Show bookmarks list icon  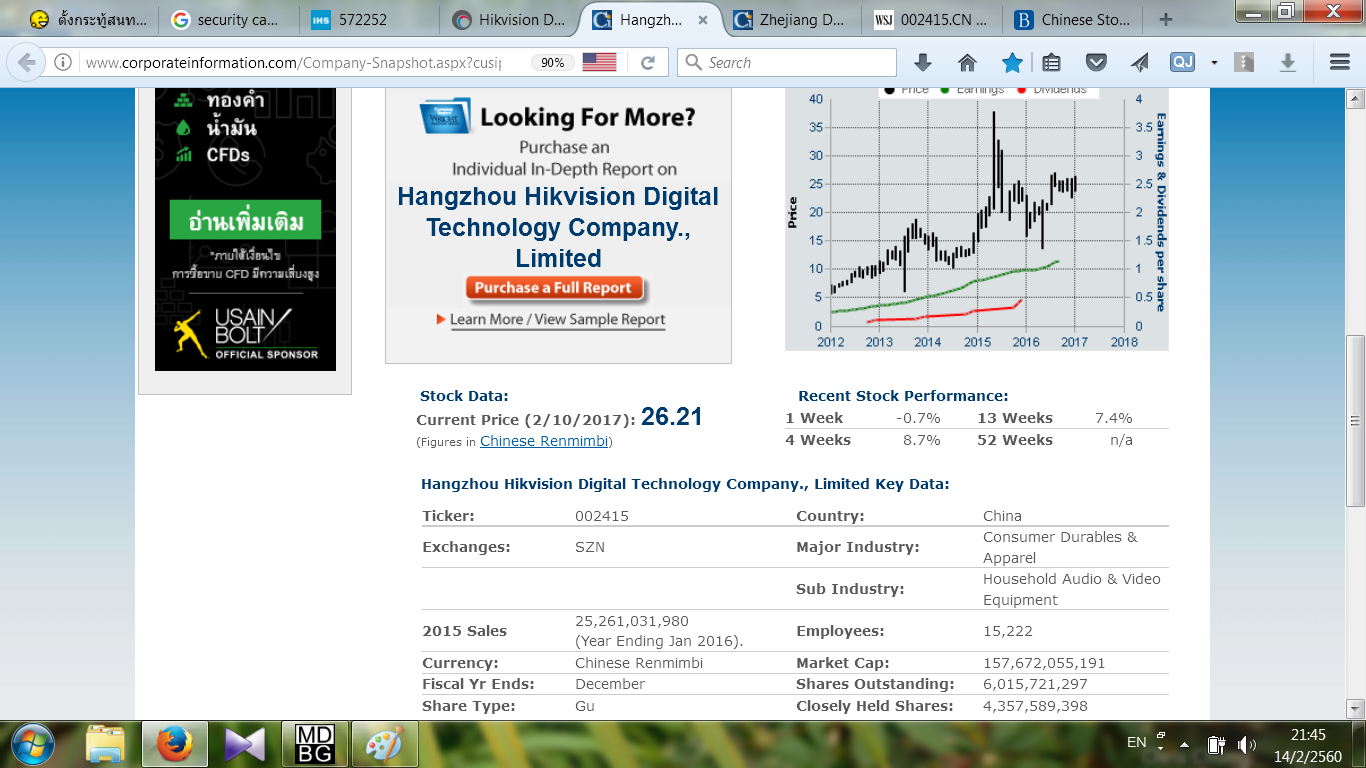[1051, 62]
